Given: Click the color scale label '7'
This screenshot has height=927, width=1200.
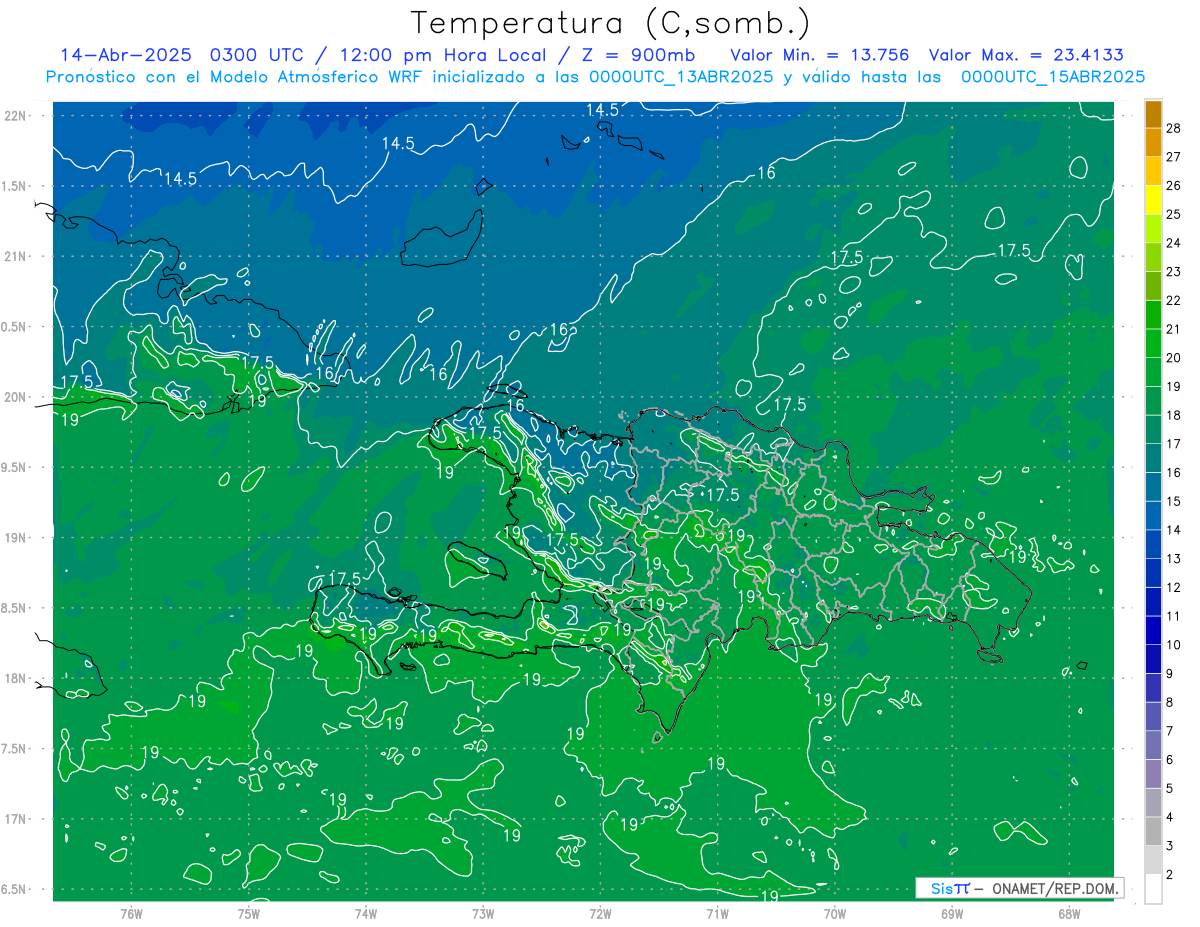Looking at the screenshot, I should [1170, 731].
